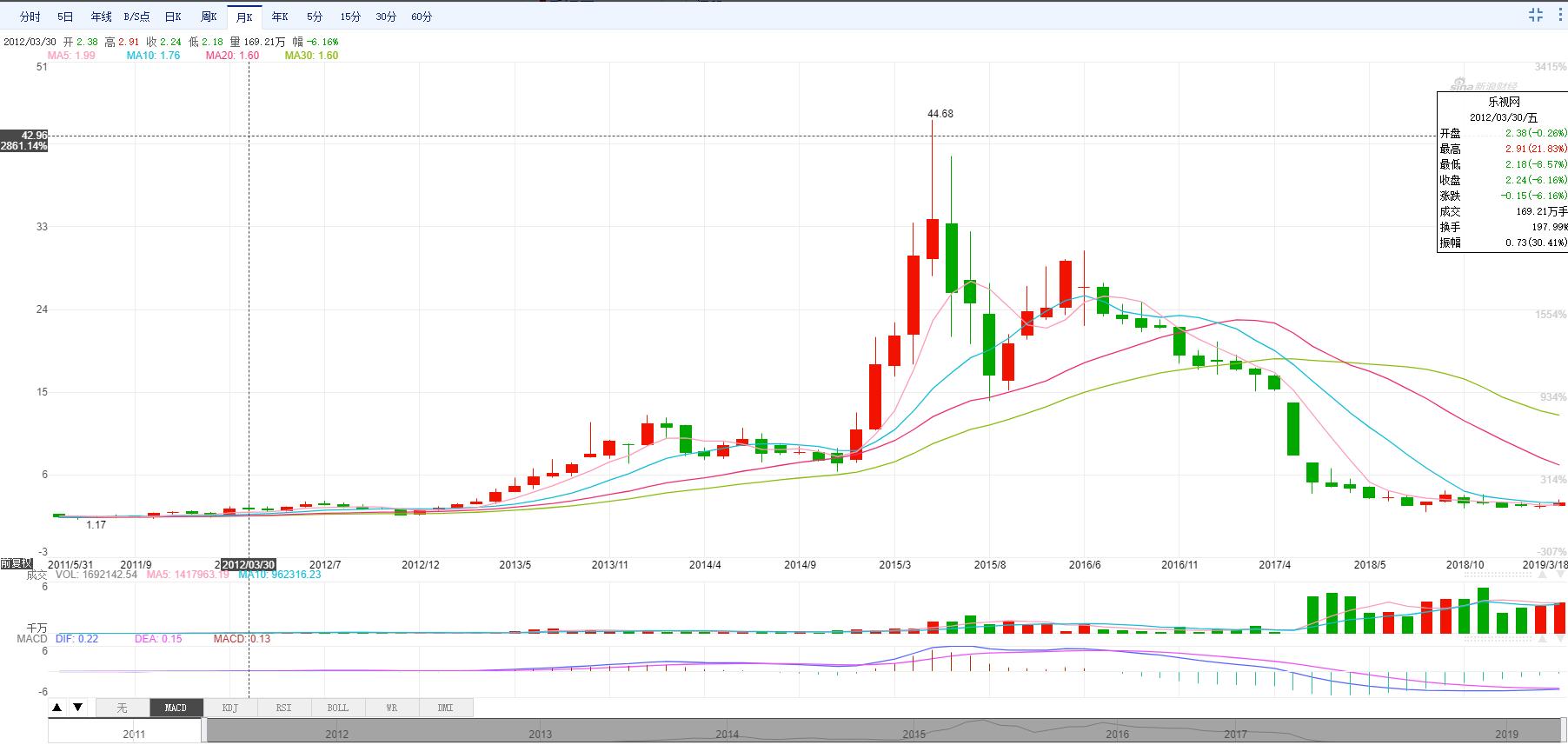Open the three-dot more options menu
The height and width of the screenshot is (745, 1568).
(x=1558, y=15)
